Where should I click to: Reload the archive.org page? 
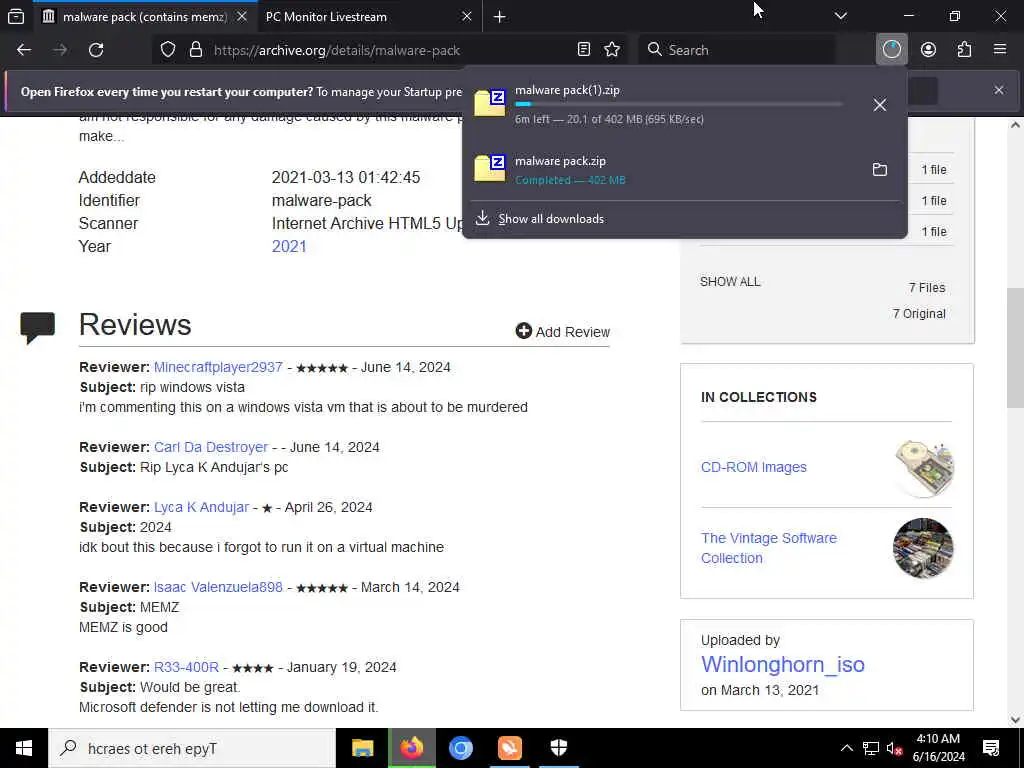click(96, 50)
